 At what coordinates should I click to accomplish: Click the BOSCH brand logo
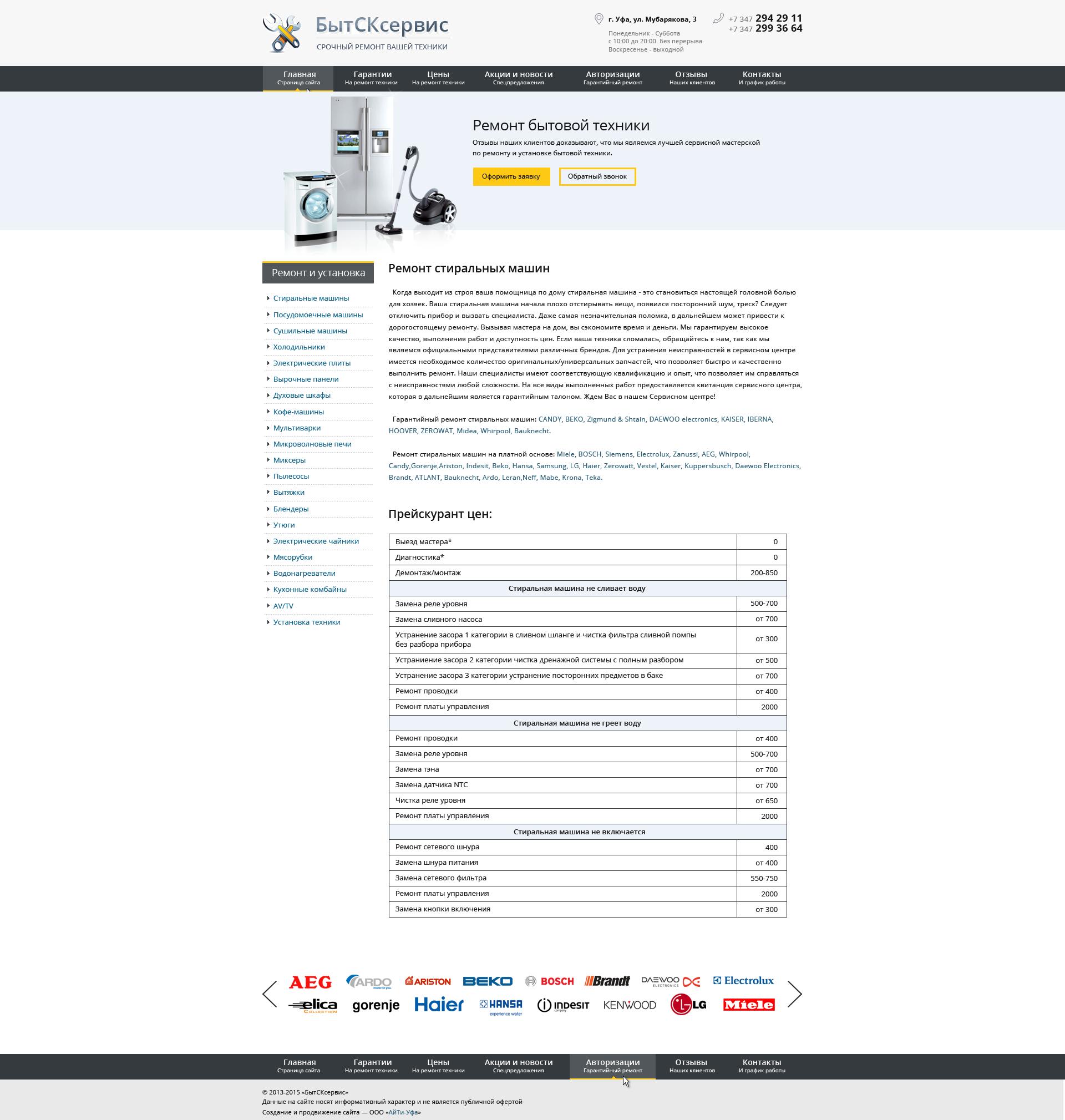pyautogui.click(x=550, y=981)
